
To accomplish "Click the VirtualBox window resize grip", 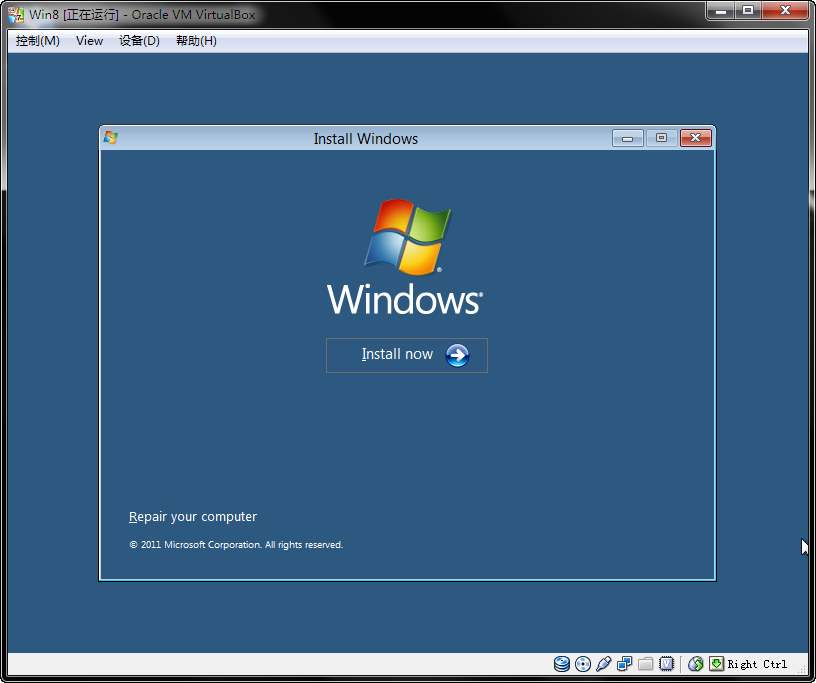I will [802, 671].
